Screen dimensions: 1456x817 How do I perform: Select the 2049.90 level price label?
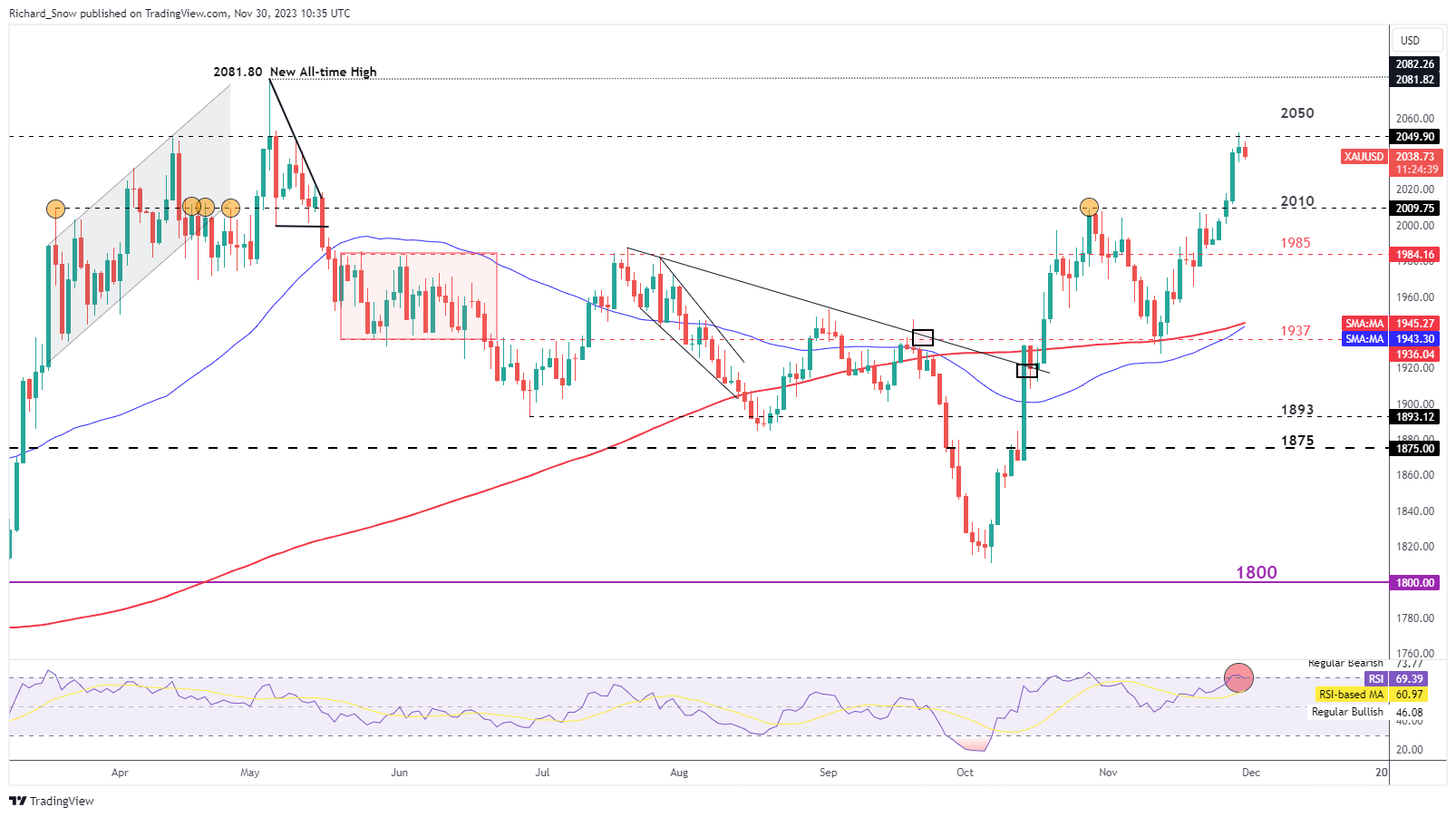[x=1414, y=137]
